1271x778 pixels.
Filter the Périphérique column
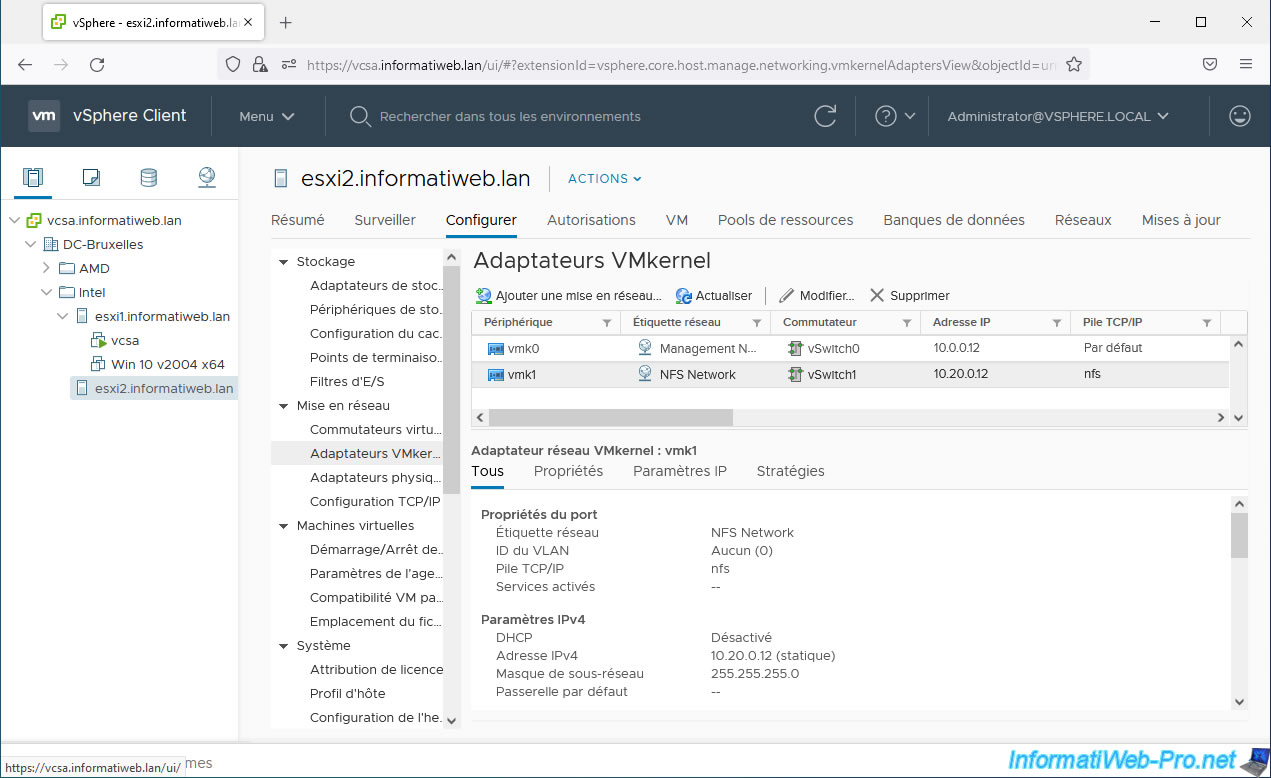607,323
